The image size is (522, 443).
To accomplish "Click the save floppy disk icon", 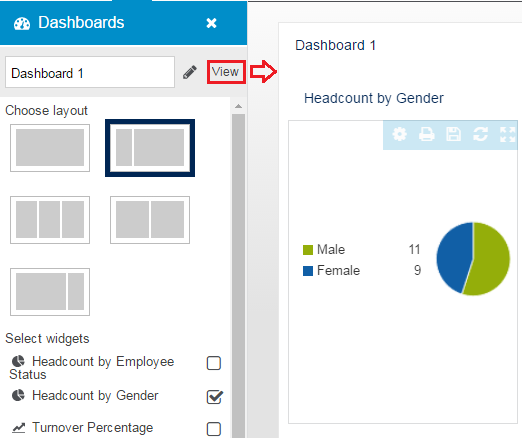I will (x=453, y=134).
